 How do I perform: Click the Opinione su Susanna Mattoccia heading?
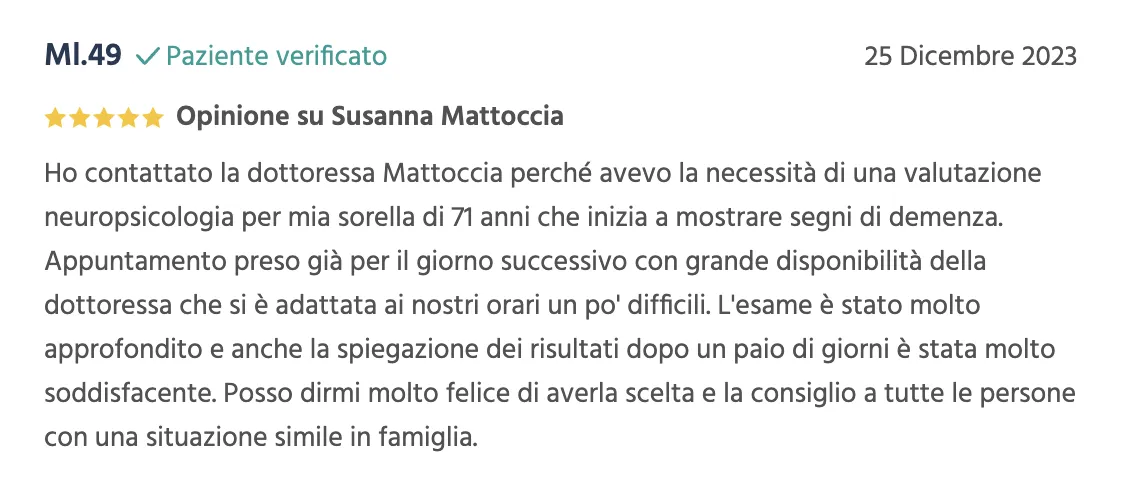[x=370, y=117]
